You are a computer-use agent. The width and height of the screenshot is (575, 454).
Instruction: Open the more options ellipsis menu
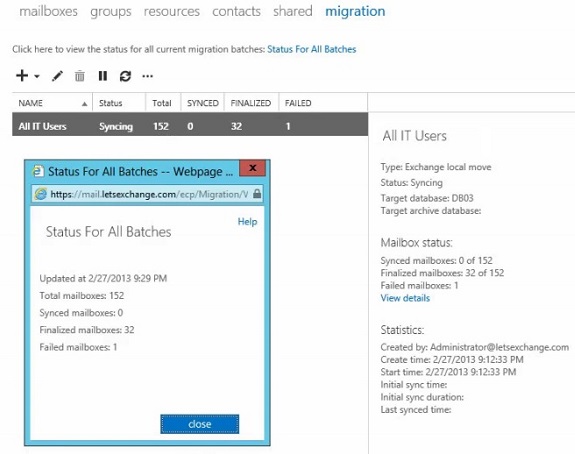[x=147, y=76]
